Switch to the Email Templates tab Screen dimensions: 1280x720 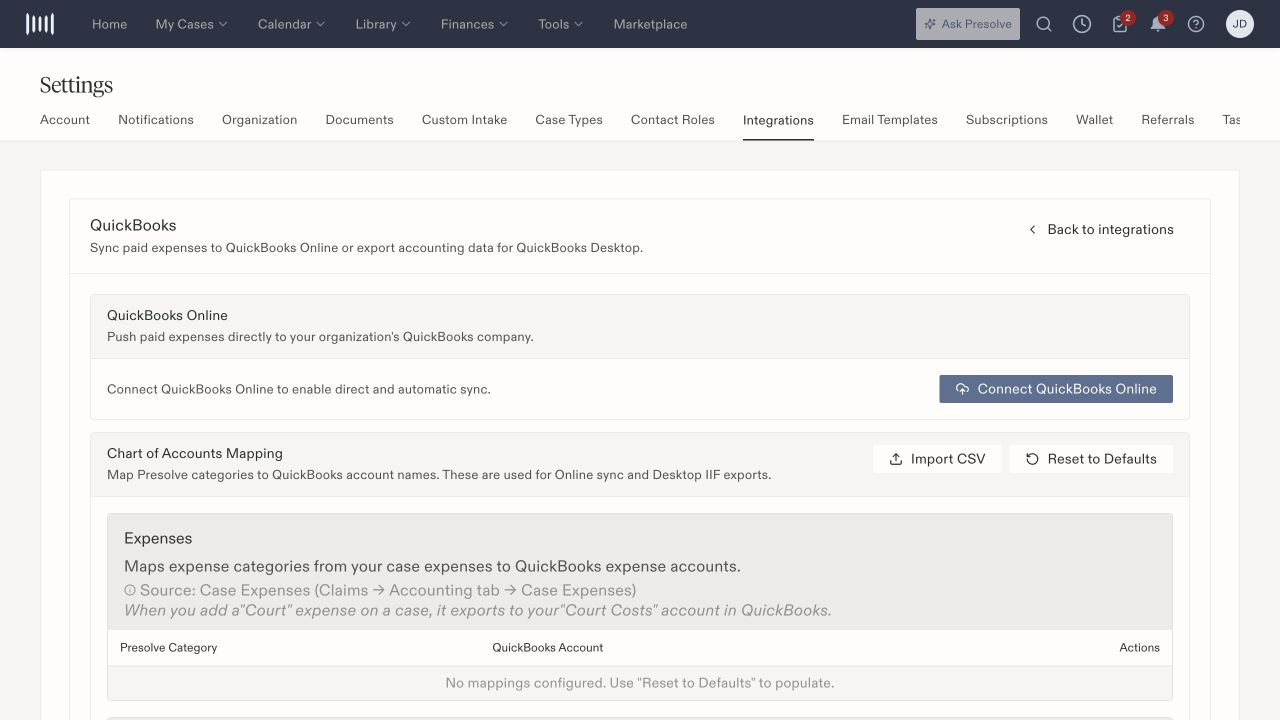[889, 120]
